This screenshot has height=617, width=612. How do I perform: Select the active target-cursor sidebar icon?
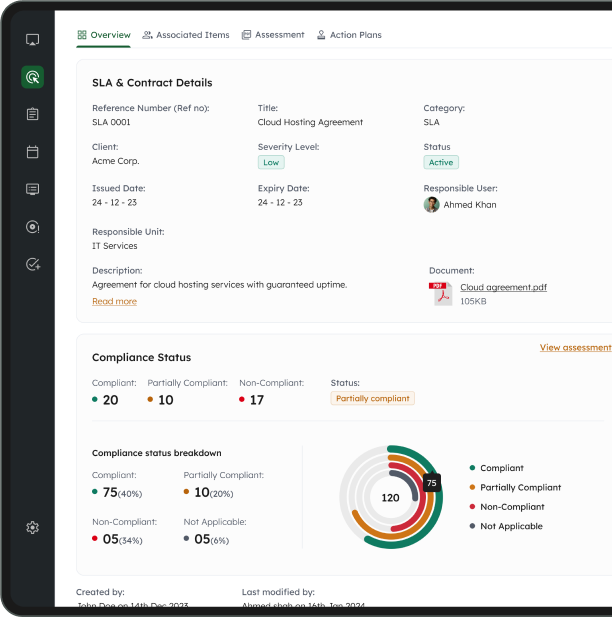tap(32, 77)
